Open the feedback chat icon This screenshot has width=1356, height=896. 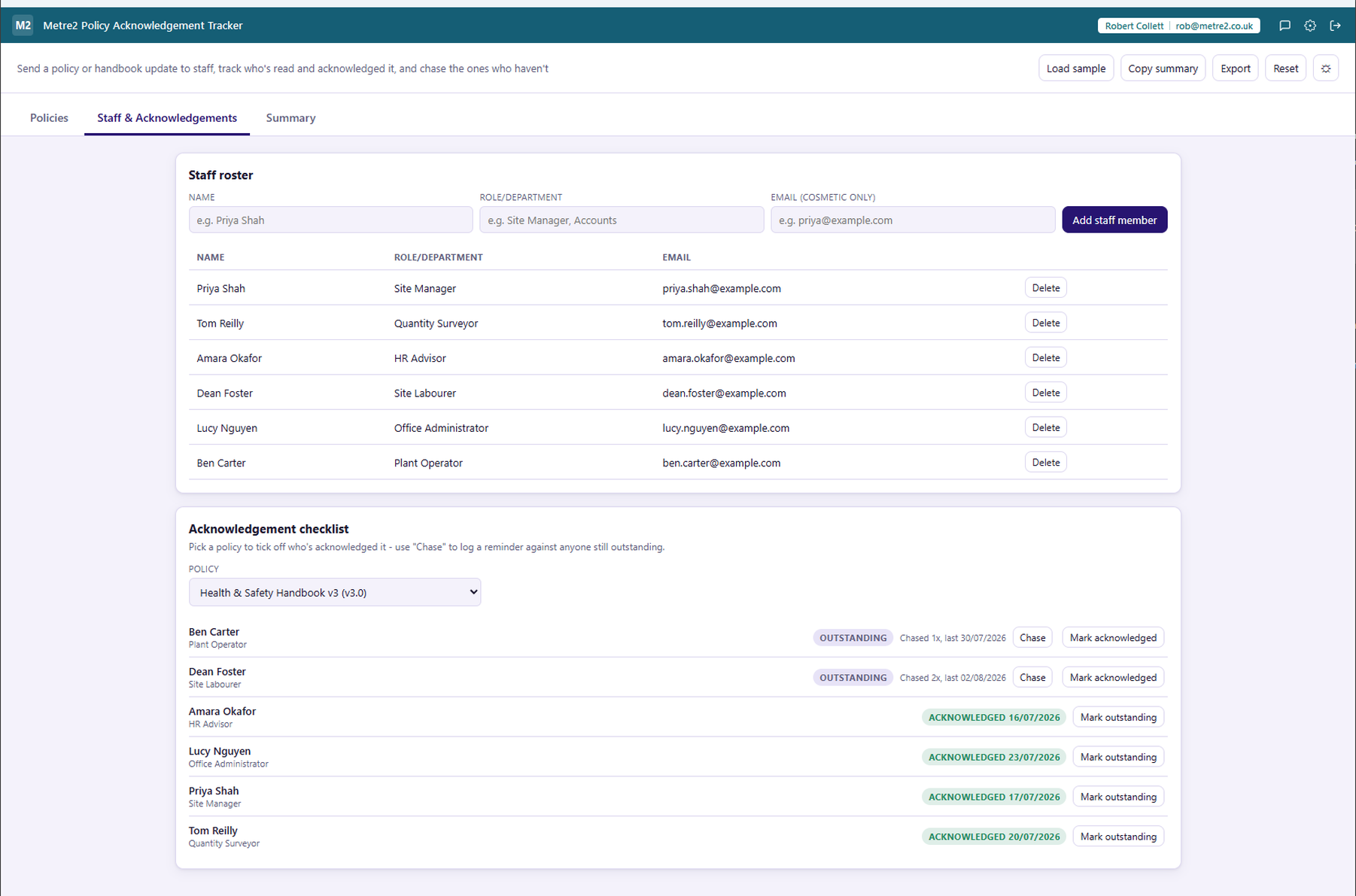tap(1285, 26)
